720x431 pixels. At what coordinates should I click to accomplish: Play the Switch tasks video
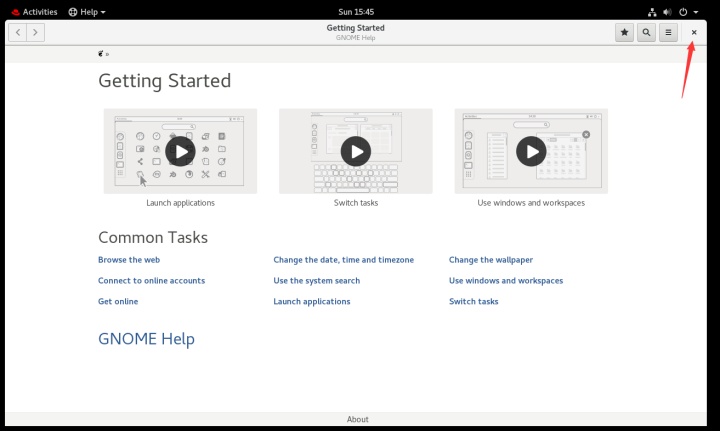pos(356,151)
